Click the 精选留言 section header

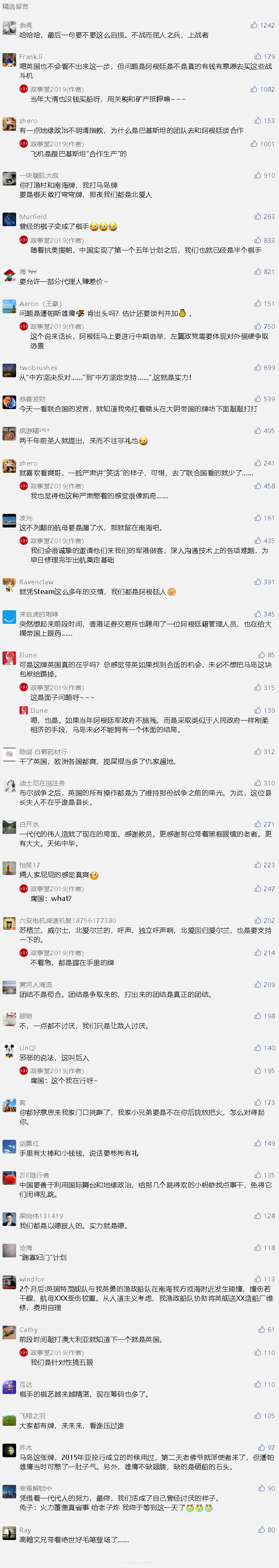15,6
